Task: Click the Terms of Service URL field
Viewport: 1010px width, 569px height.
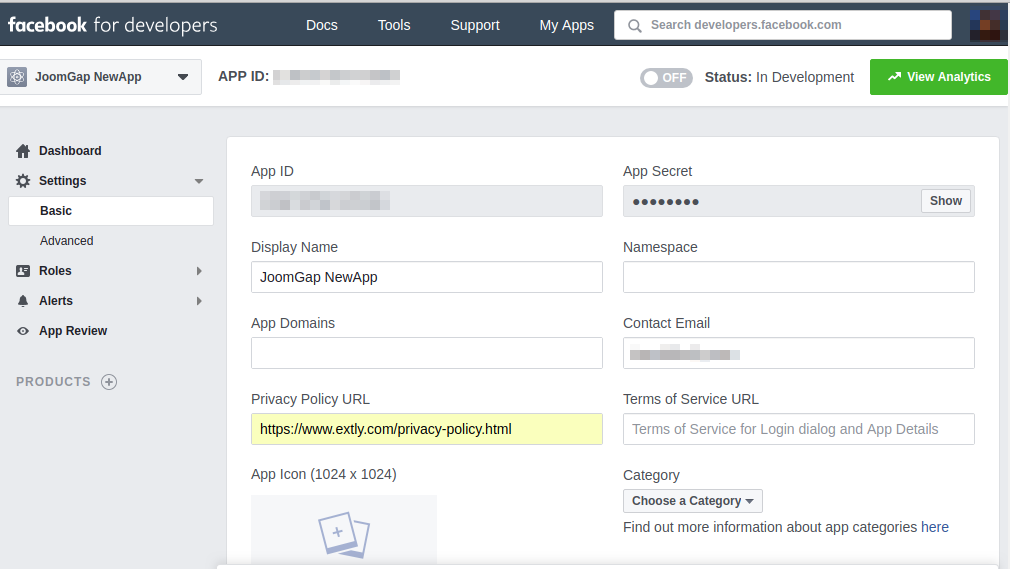Action: pyautogui.click(x=799, y=429)
